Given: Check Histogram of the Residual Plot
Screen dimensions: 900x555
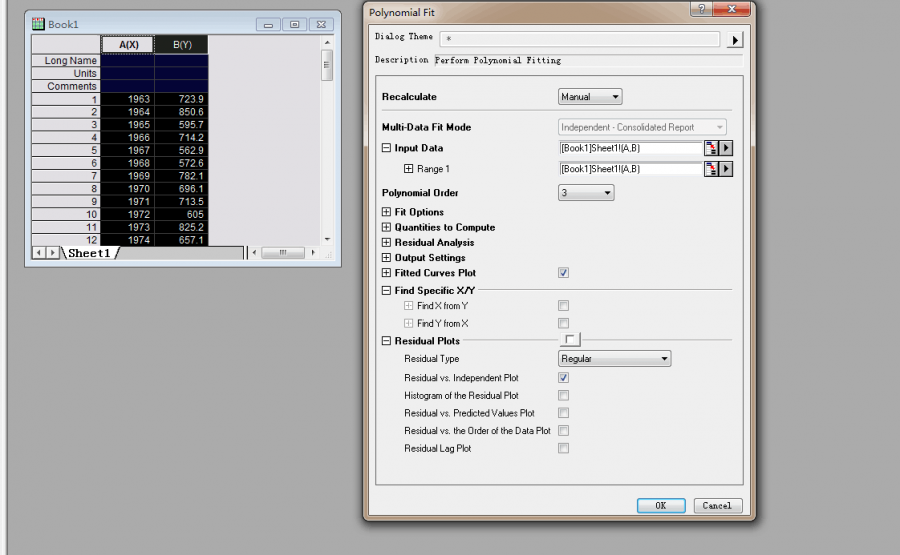Looking at the screenshot, I should 564,395.
